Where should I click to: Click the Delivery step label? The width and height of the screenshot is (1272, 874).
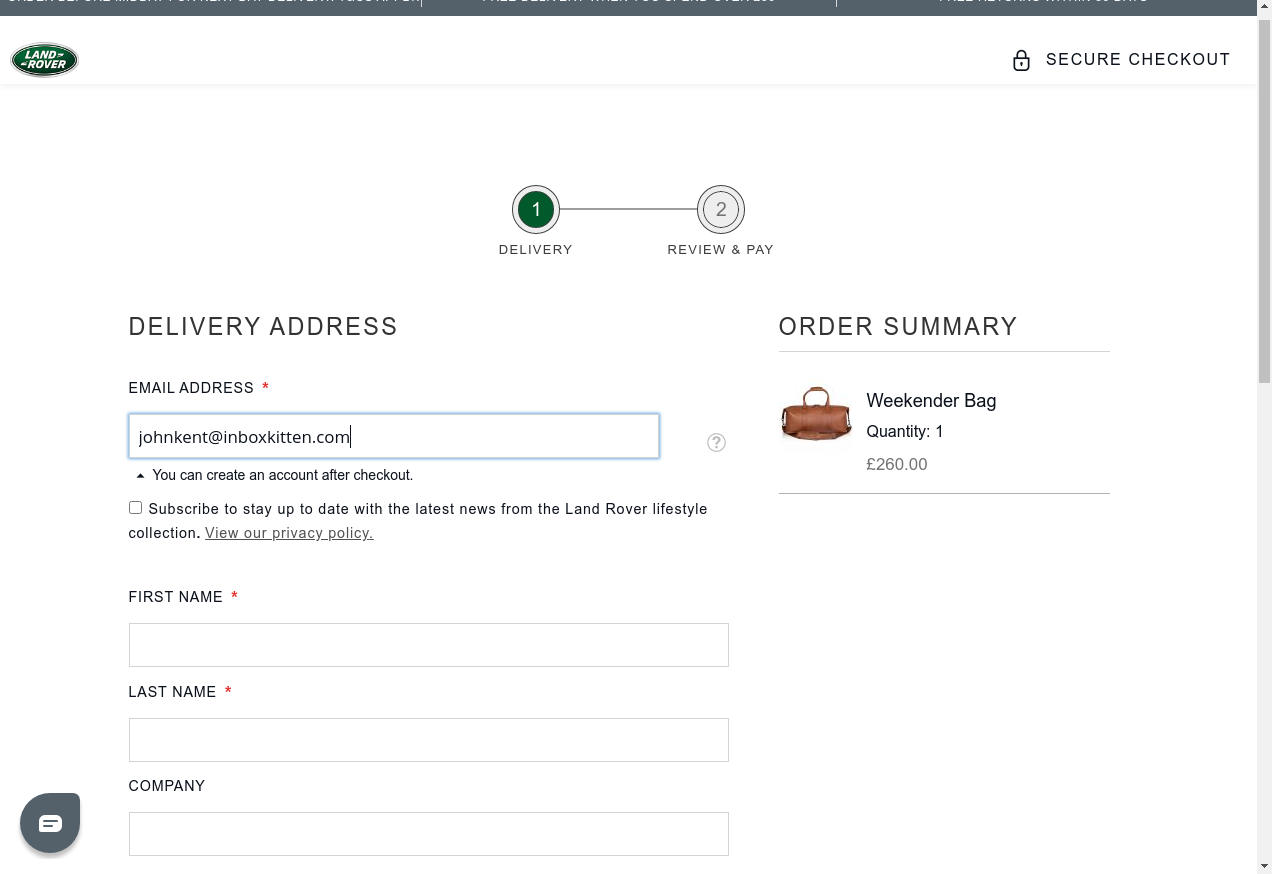pyautogui.click(x=535, y=250)
